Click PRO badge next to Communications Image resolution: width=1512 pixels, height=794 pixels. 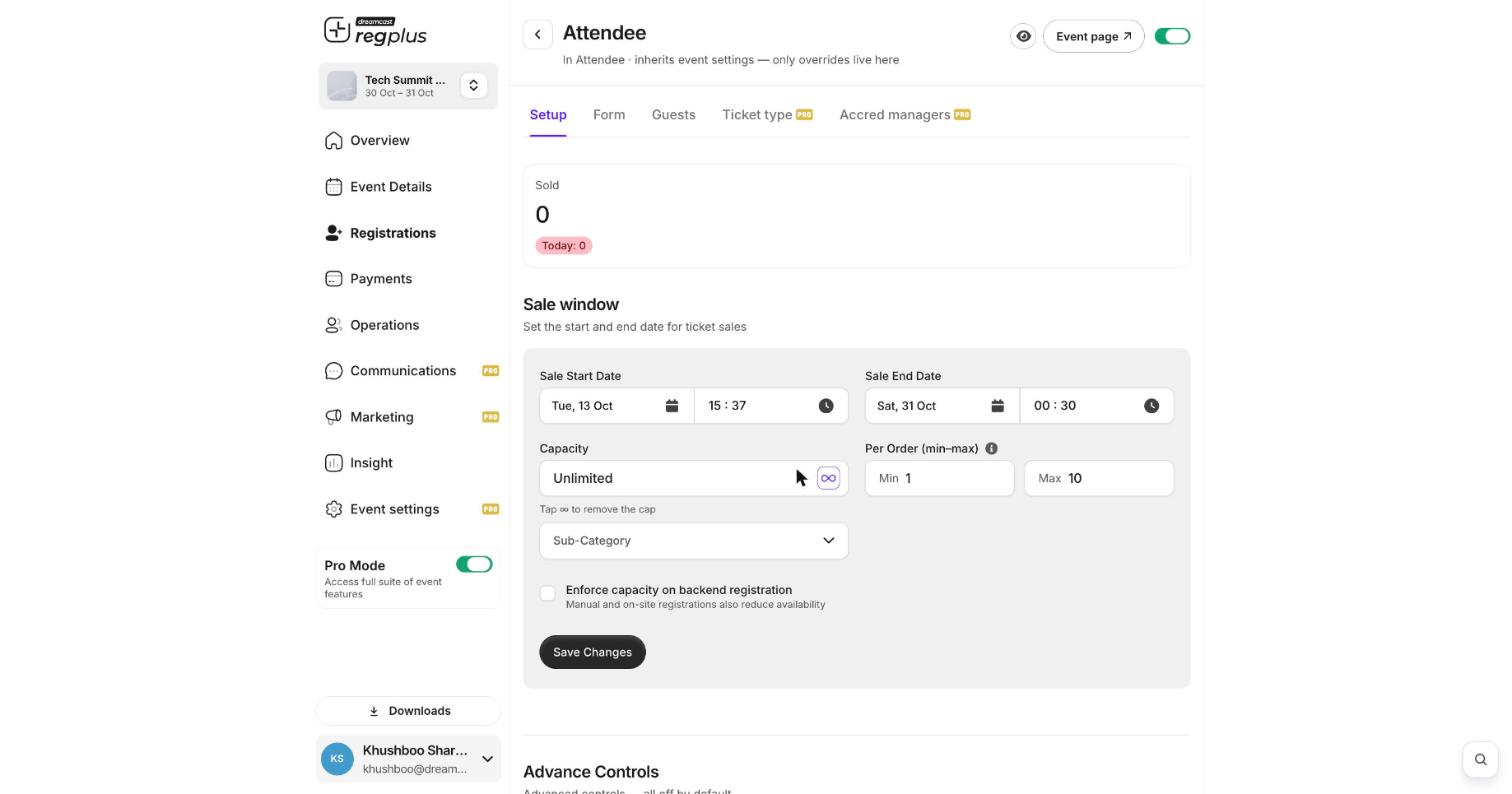[x=490, y=371]
